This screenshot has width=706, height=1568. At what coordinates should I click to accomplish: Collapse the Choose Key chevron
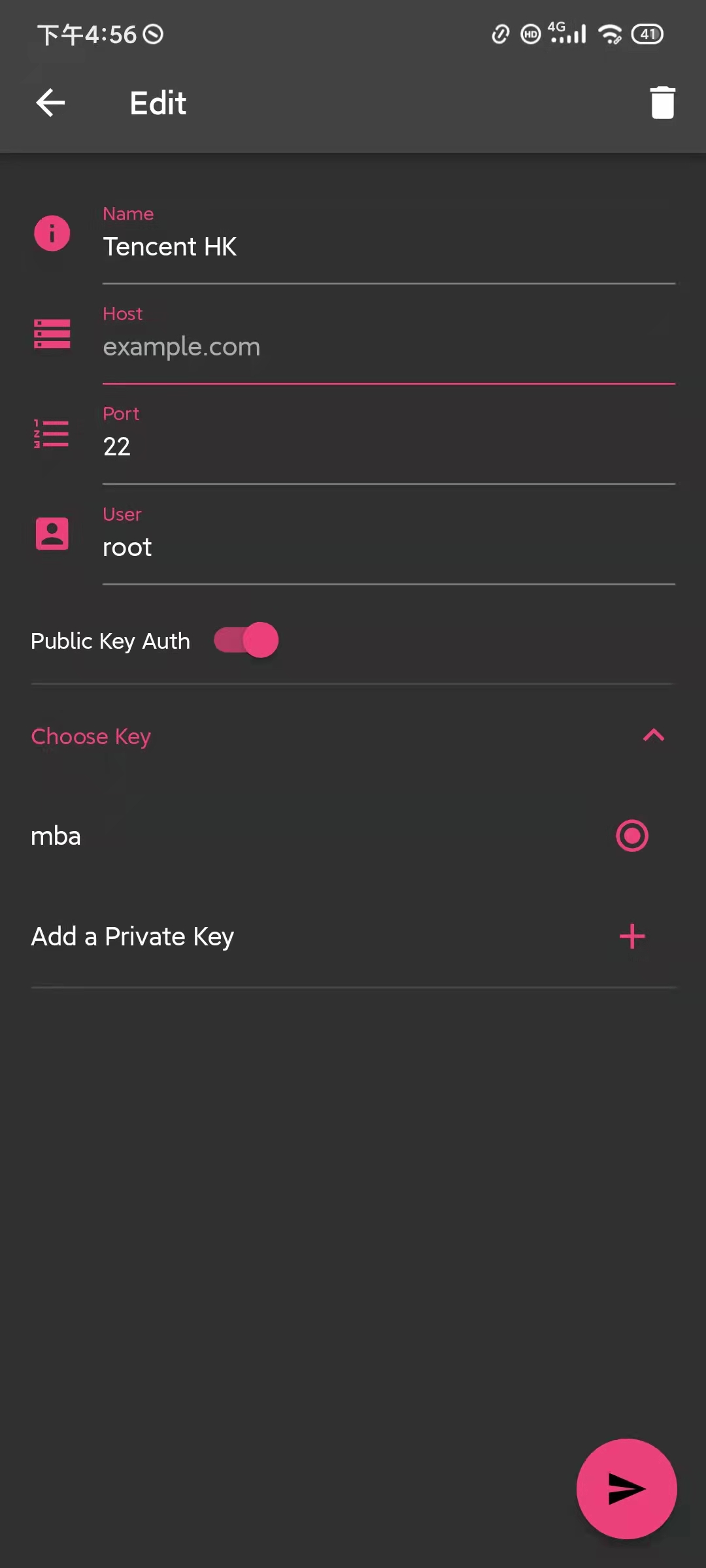(654, 736)
